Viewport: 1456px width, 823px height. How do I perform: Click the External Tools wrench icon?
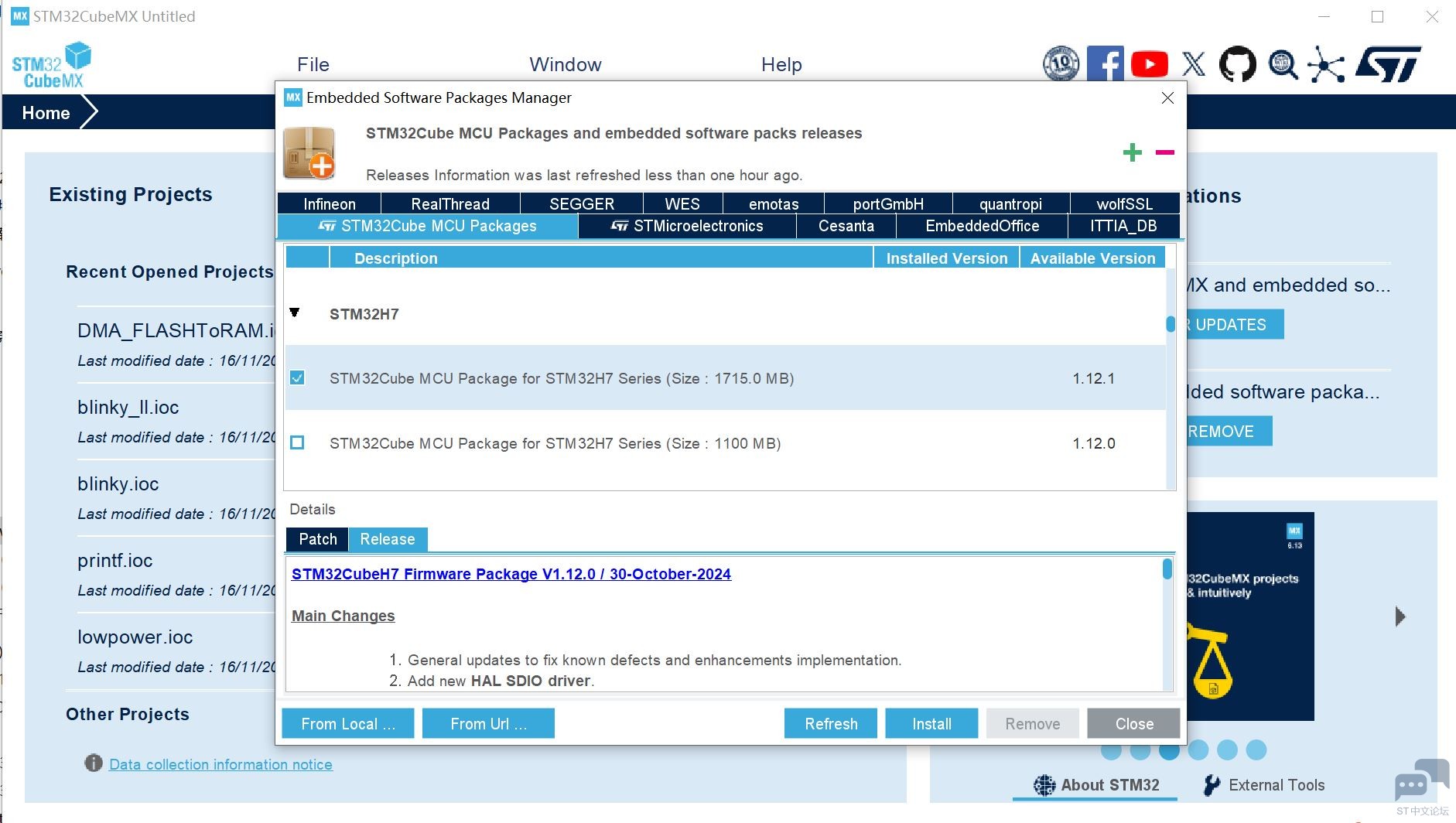[x=1212, y=785]
